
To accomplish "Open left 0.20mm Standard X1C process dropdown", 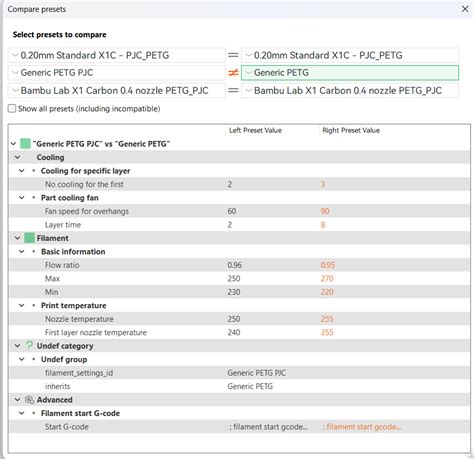I will [x=117, y=55].
